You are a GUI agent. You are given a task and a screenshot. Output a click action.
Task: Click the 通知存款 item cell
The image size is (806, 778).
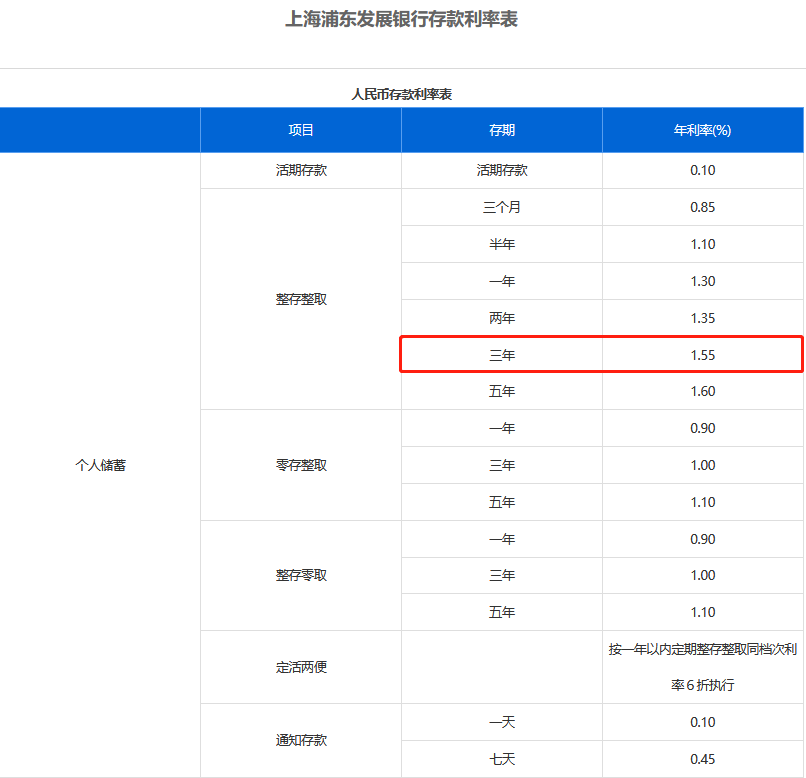tap(301, 740)
